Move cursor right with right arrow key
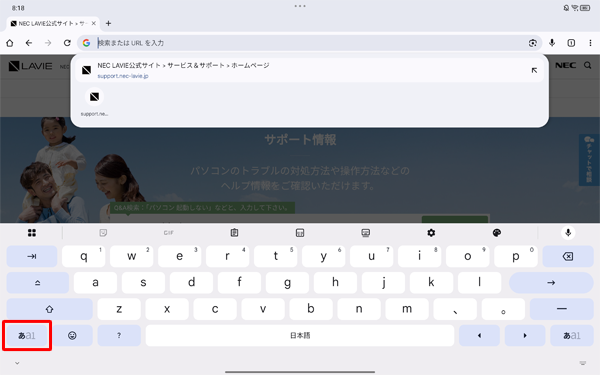Screen dimensions: 600x375 (x=525, y=336)
